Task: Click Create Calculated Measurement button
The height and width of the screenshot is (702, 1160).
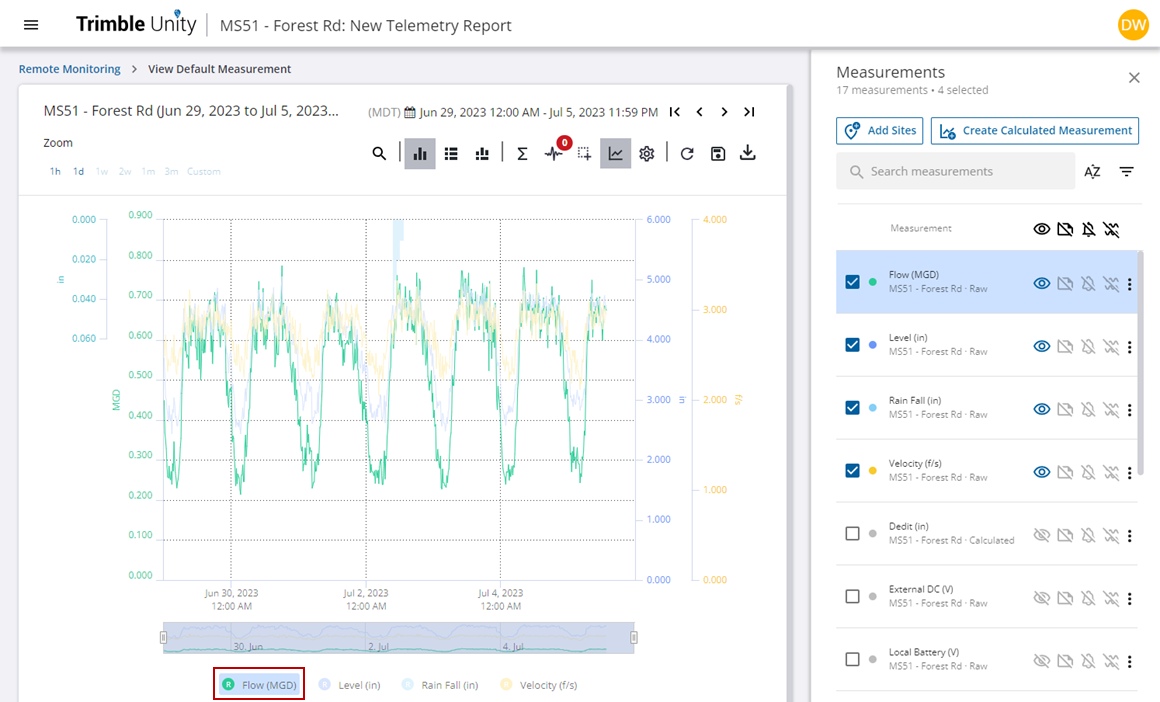Action: coord(1034,131)
